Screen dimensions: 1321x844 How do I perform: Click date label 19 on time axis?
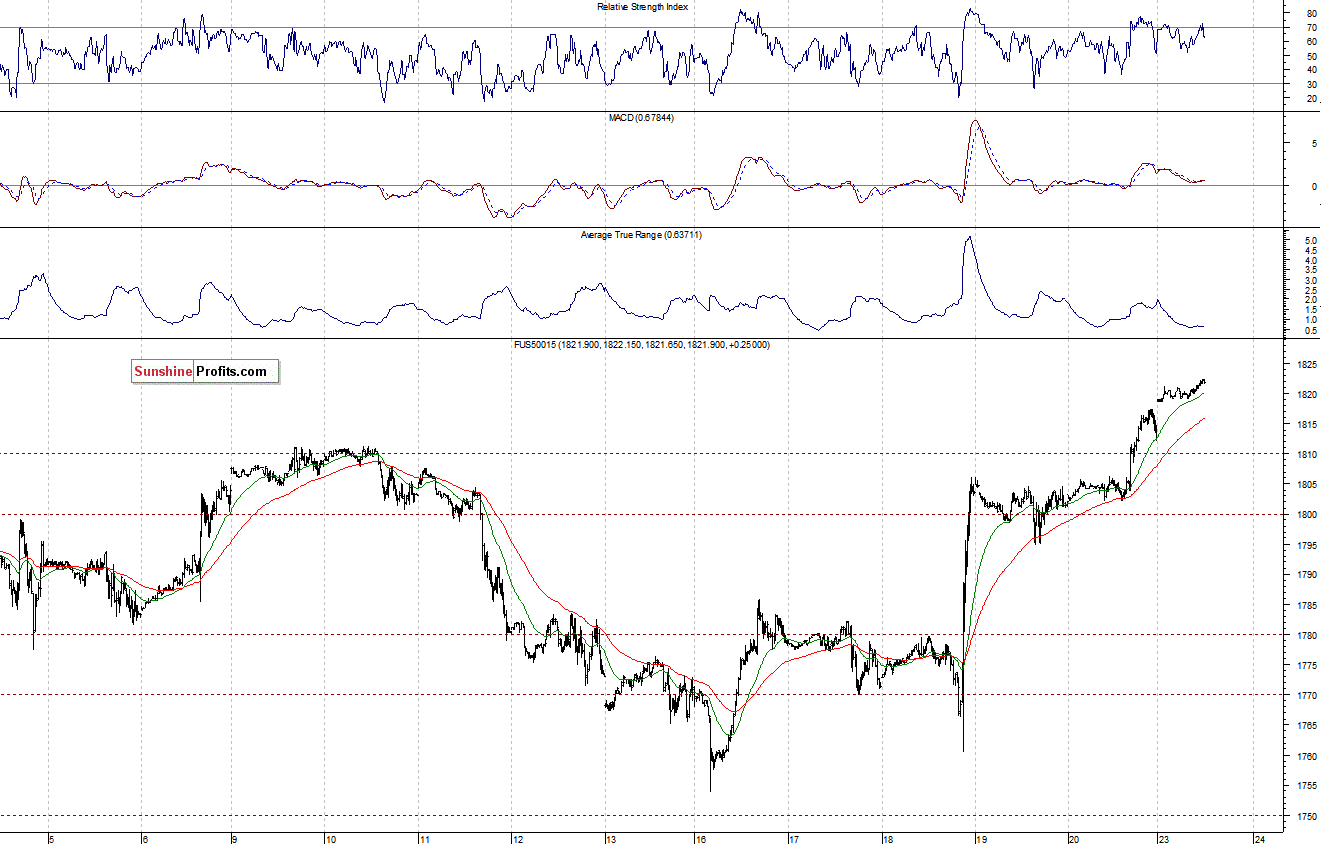click(982, 839)
